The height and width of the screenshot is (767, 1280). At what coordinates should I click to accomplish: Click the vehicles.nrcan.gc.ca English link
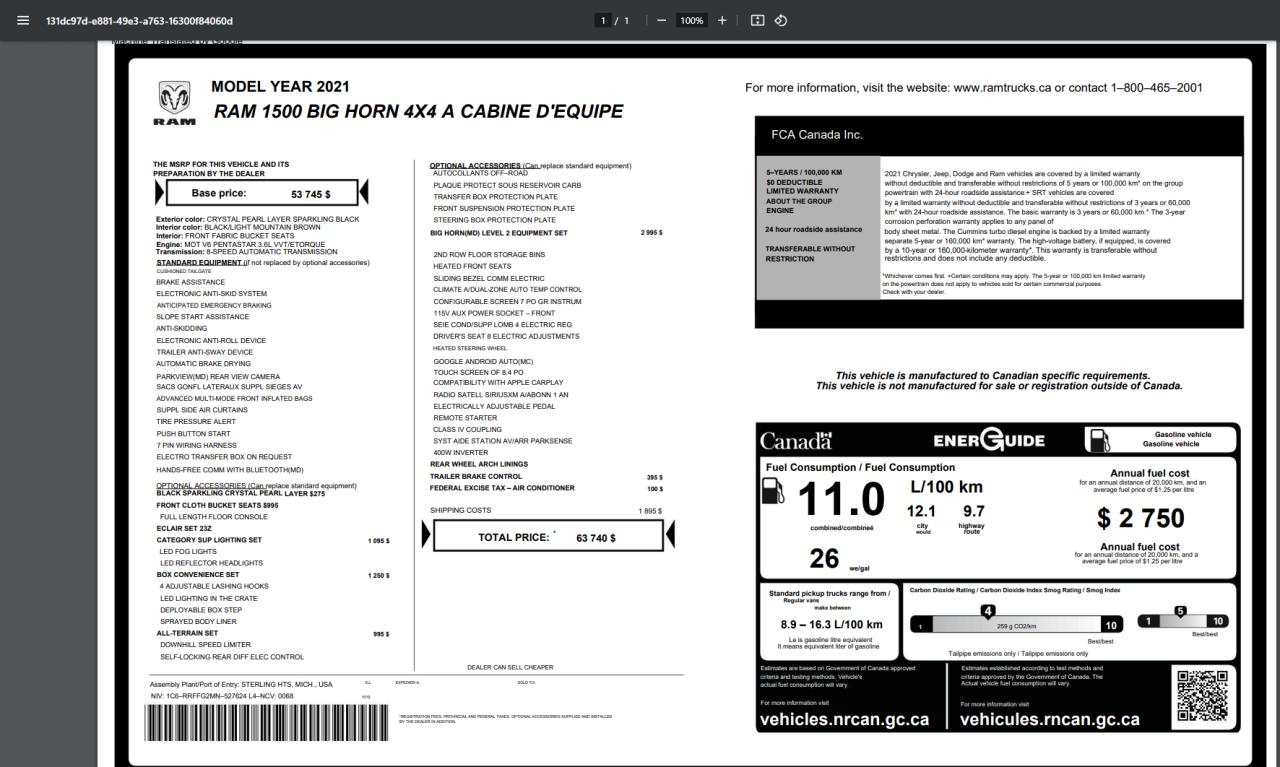(x=844, y=719)
